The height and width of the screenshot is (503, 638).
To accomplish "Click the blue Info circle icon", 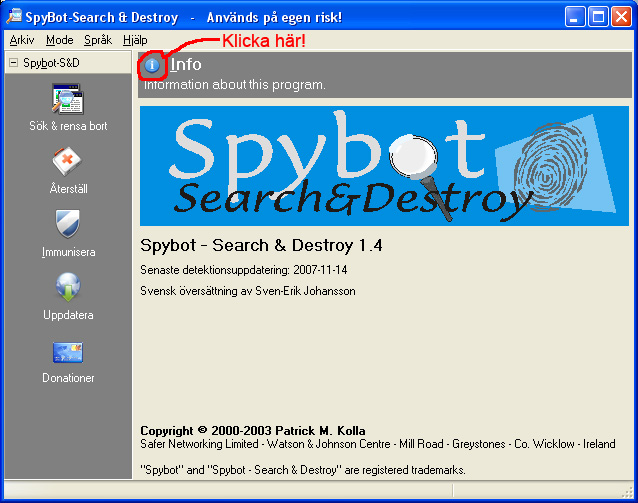I will click(152, 65).
